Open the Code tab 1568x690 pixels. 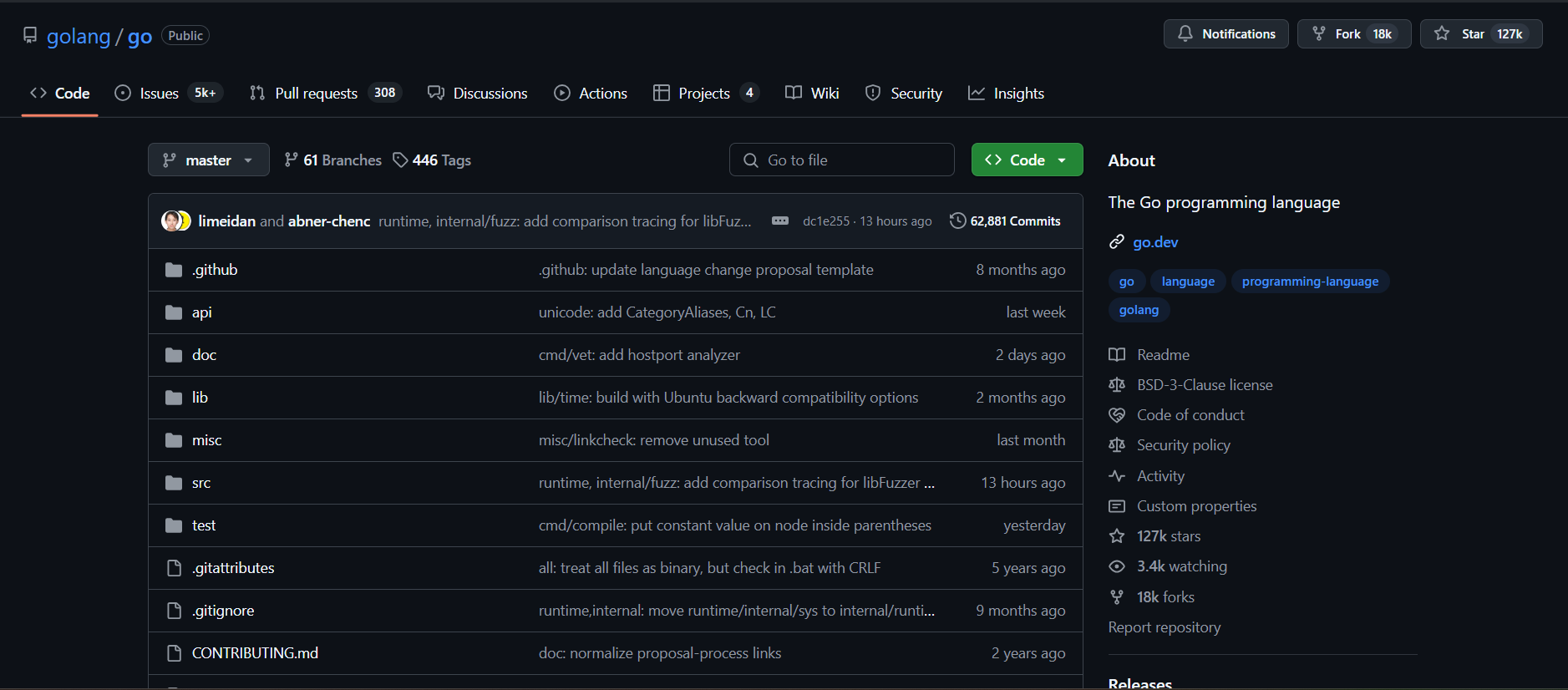tap(59, 94)
